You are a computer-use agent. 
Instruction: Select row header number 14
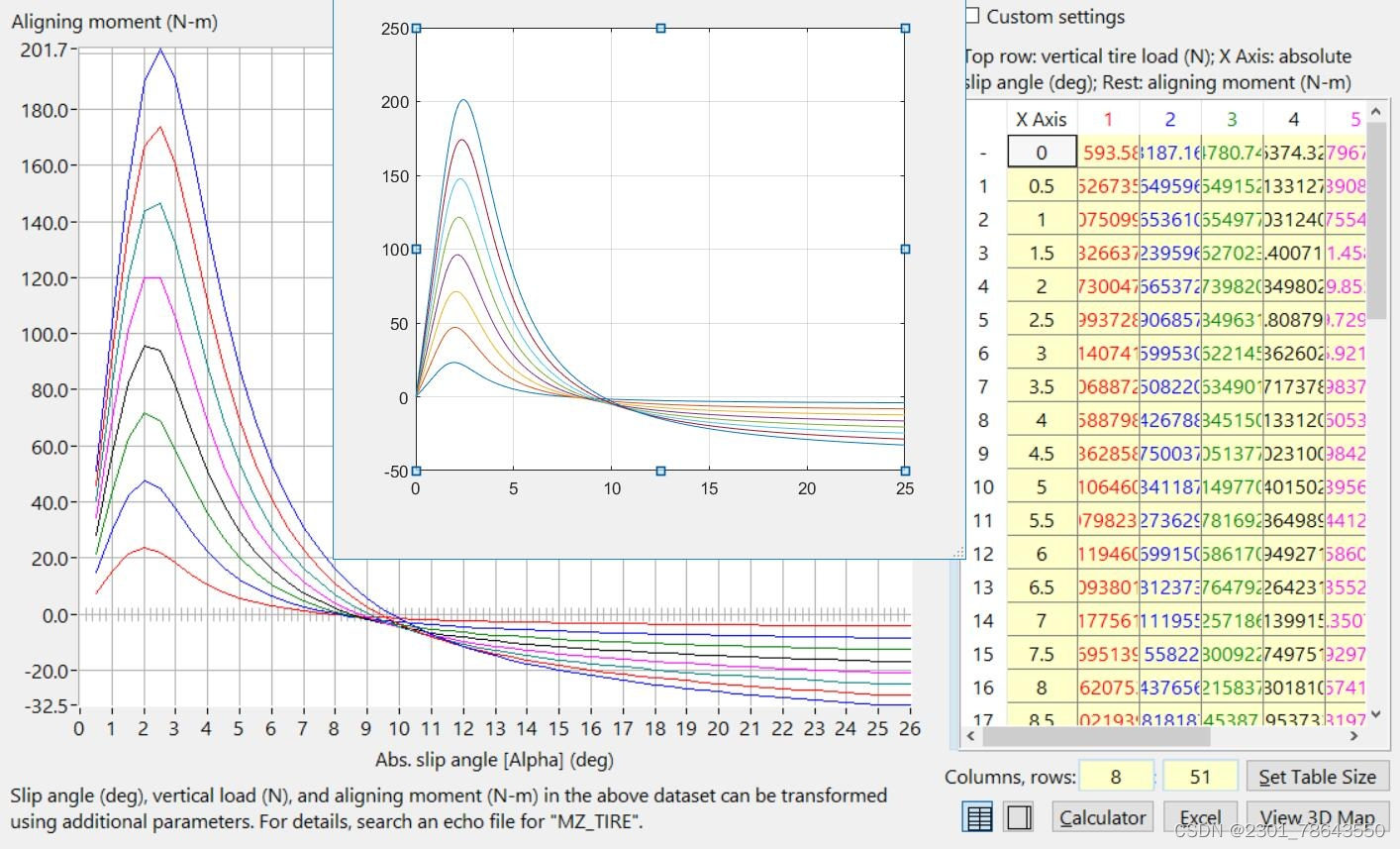click(x=983, y=620)
